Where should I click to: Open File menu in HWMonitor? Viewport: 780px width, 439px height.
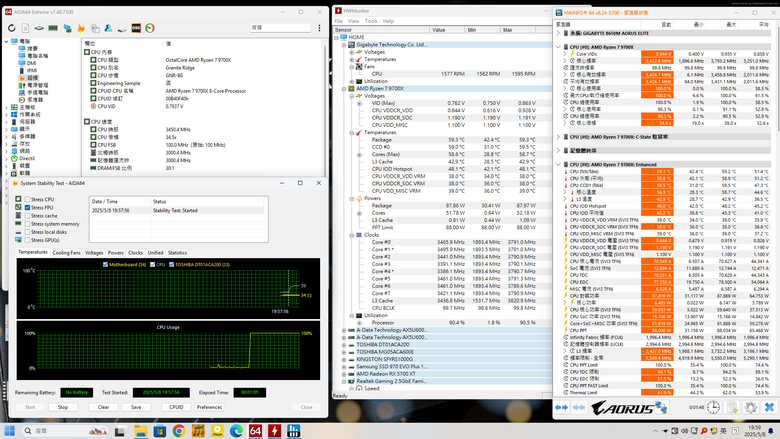pyautogui.click(x=339, y=21)
